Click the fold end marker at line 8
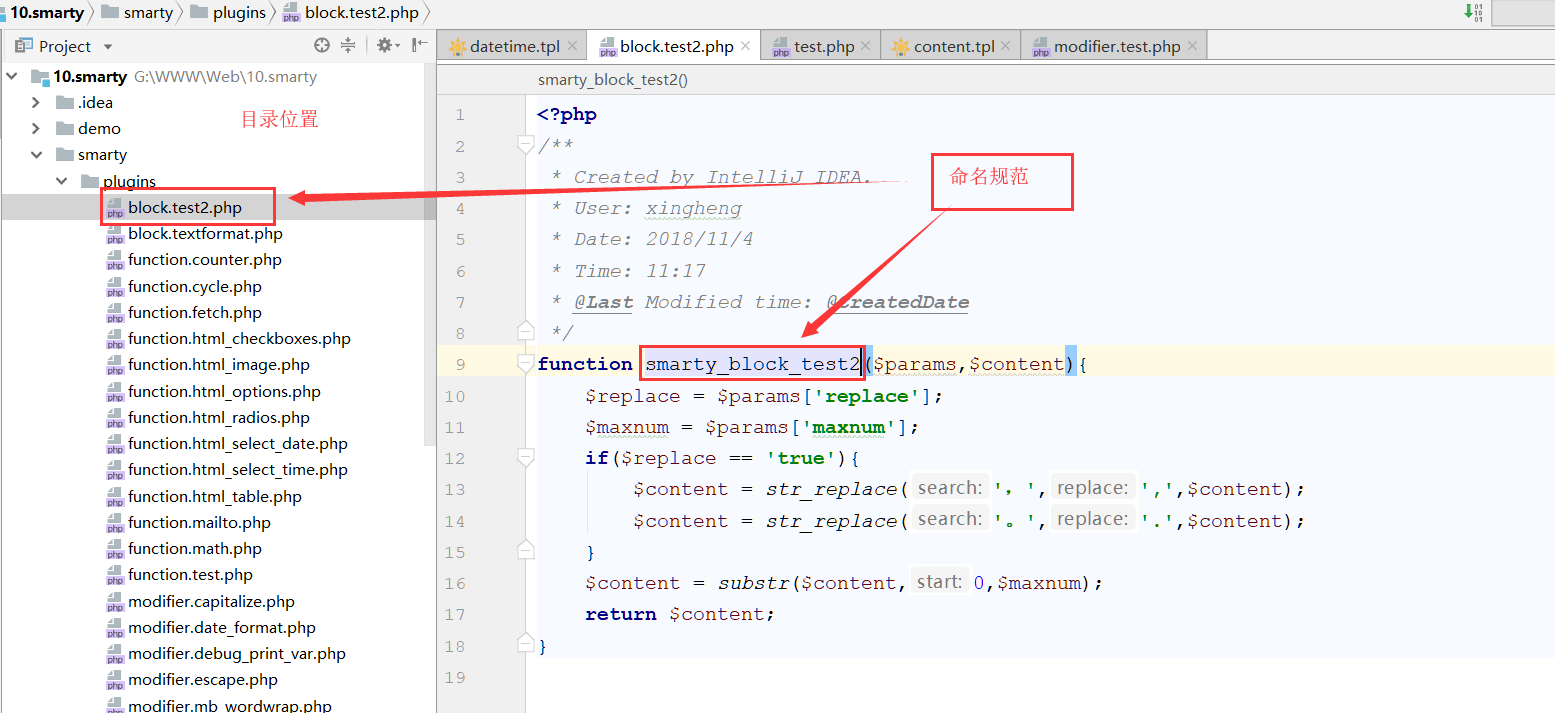The width and height of the screenshot is (1555, 713). 525,332
